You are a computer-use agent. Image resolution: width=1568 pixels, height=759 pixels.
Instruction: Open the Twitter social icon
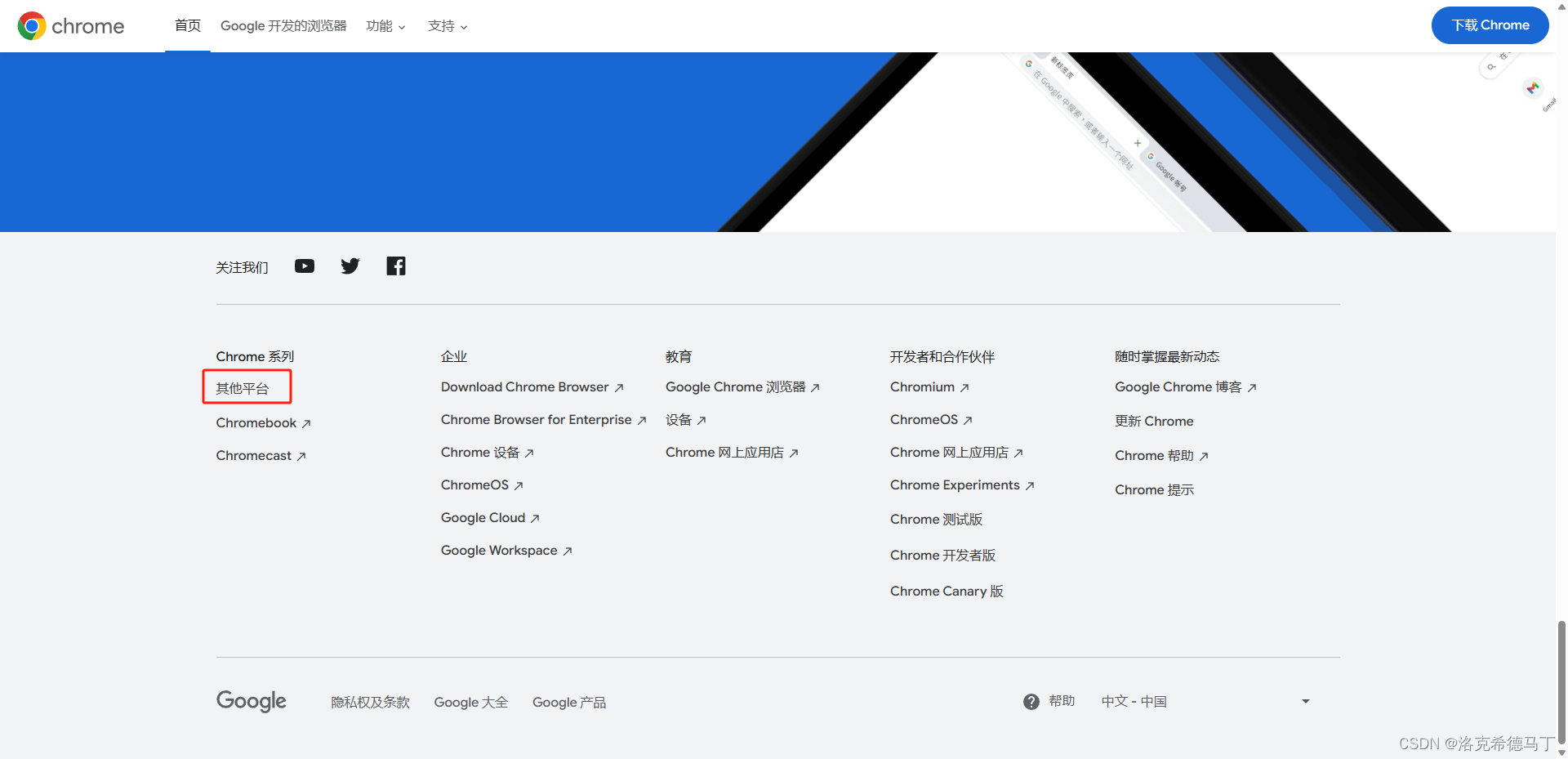(x=350, y=266)
